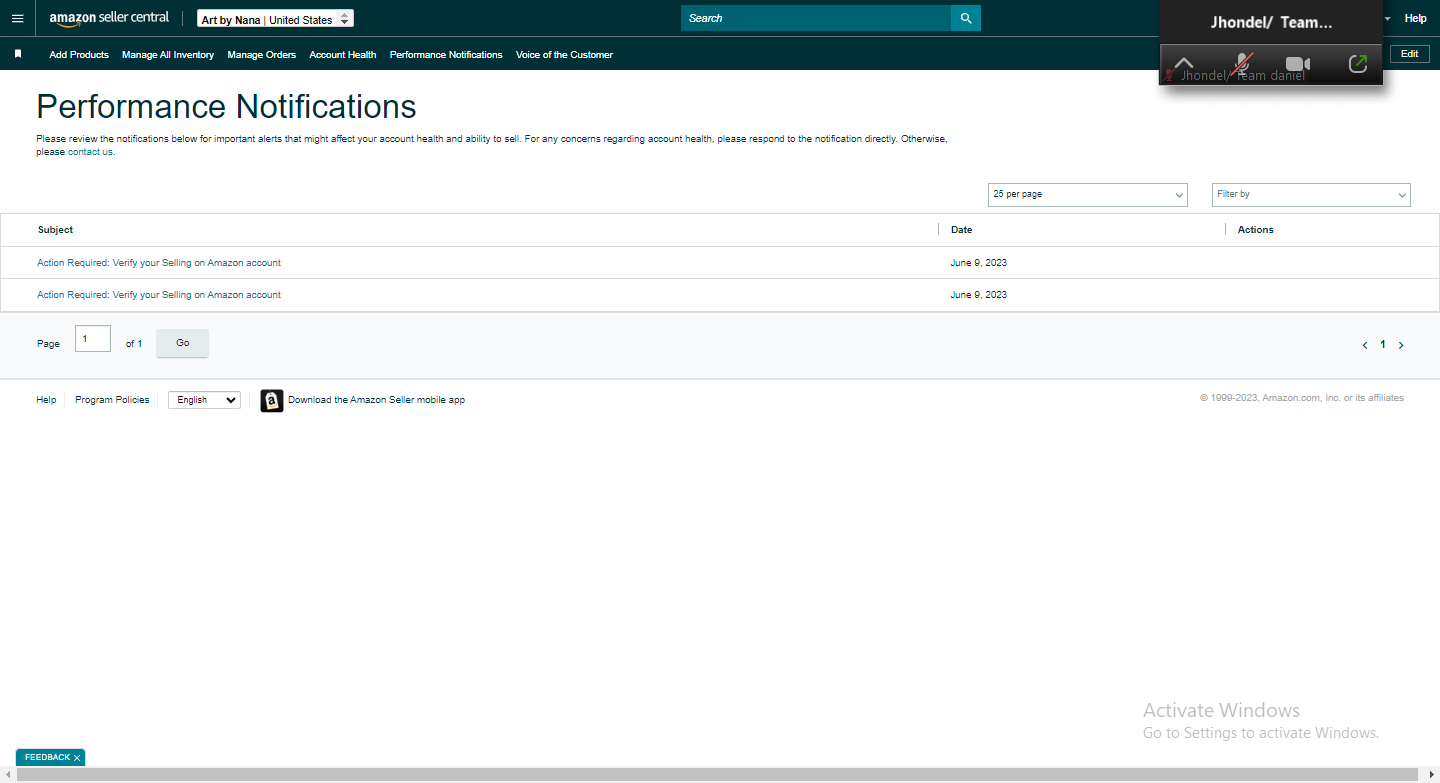Click current page number 1 in pager
This screenshot has width=1440, height=783.
[1383, 345]
